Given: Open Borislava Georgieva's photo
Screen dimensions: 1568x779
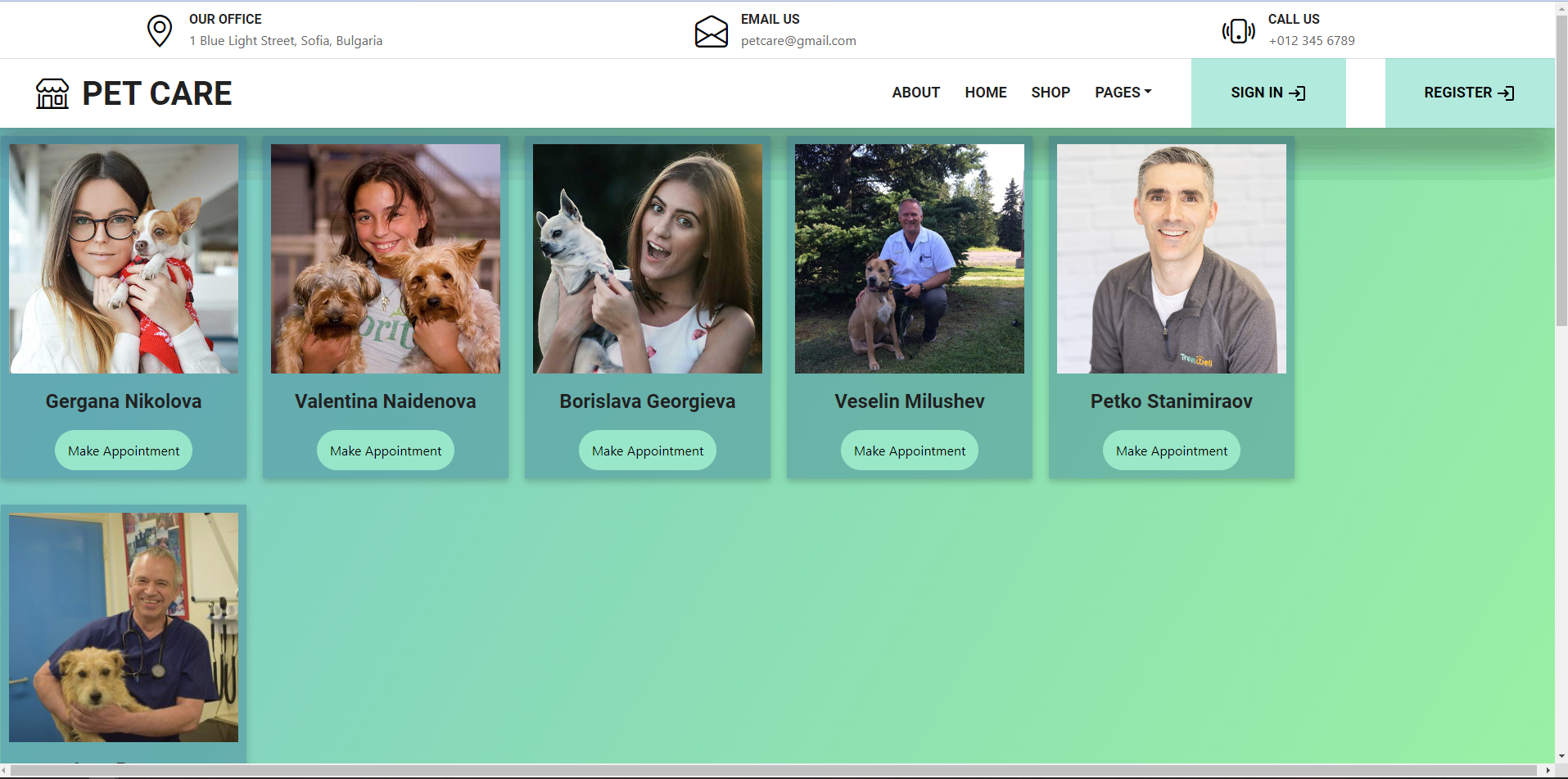Looking at the screenshot, I should pos(648,259).
